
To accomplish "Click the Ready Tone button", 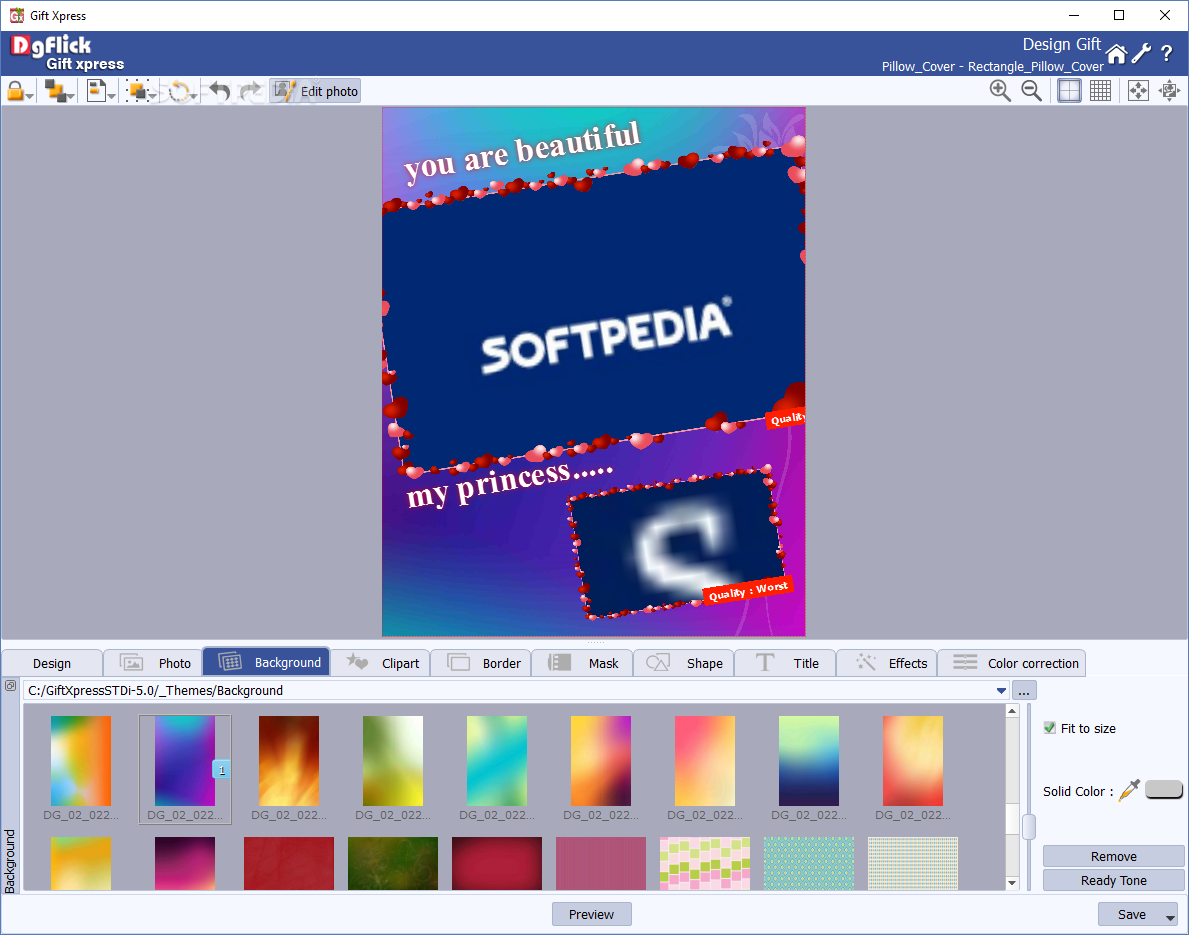I will click(x=1113, y=880).
